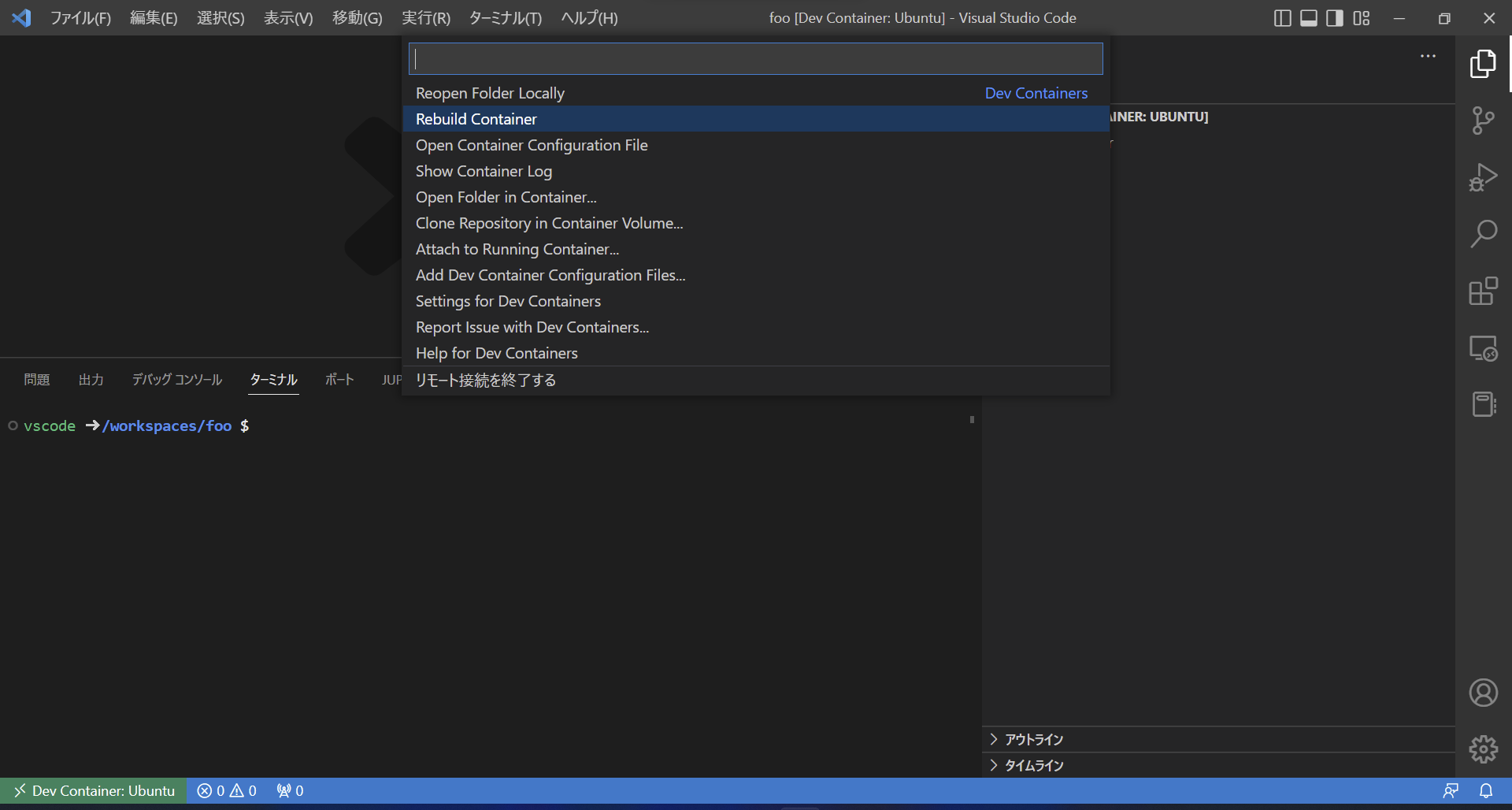This screenshot has width=1512, height=810.
Task: Open the Manage gear menu
Action: [1483, 749]
